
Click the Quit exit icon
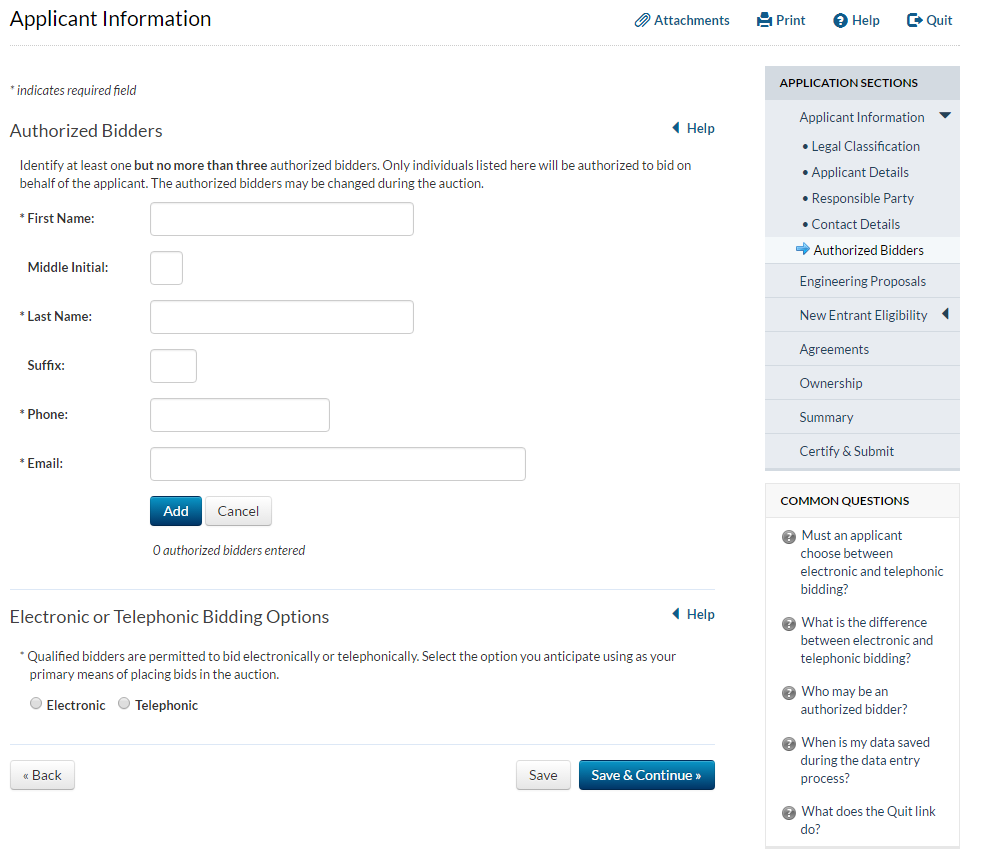click(914, 20)
